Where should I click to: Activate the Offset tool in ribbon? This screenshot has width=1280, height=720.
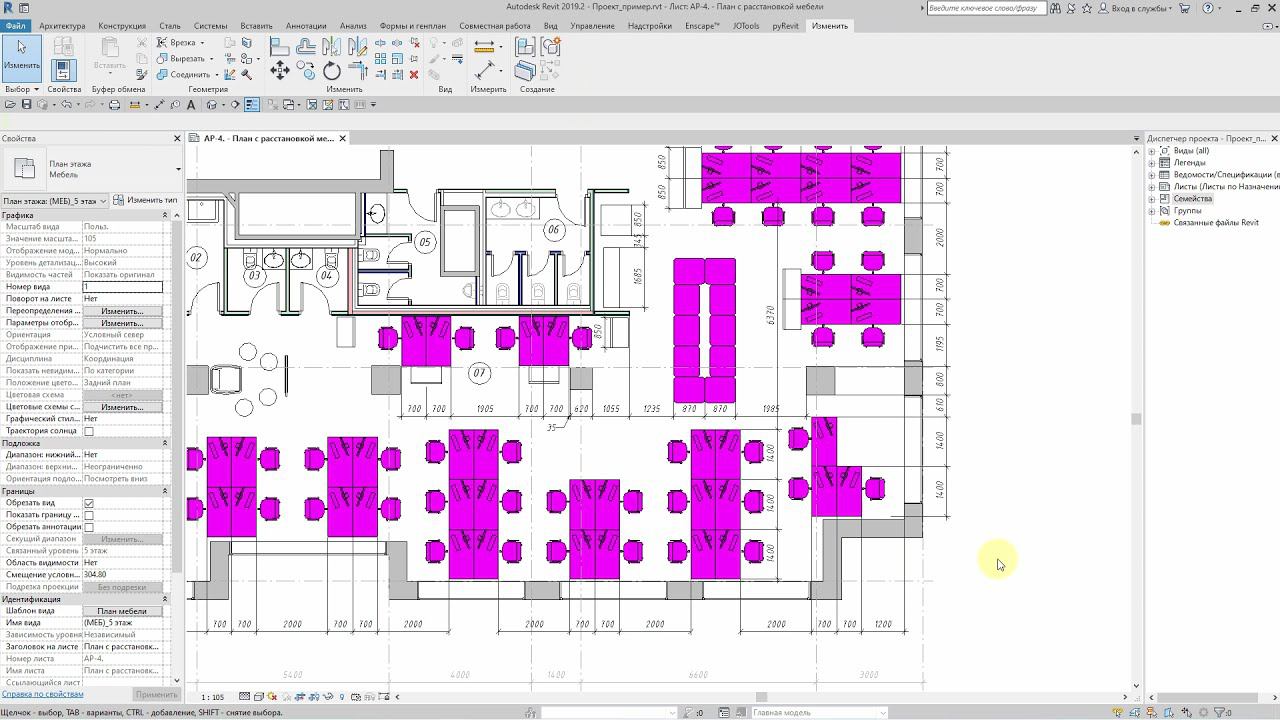pyautogui.click(x=306, y=46)
